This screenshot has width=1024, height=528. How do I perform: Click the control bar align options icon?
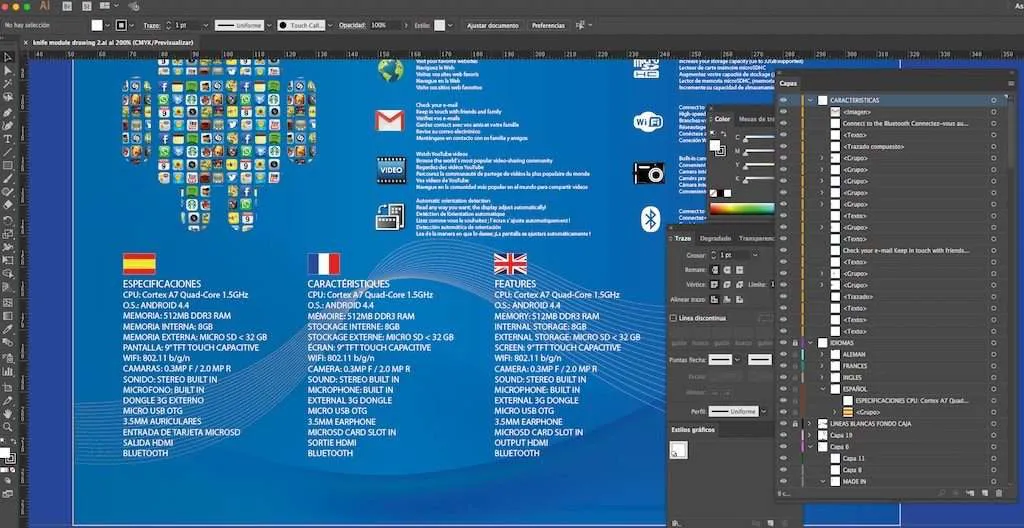coord(581,25)
